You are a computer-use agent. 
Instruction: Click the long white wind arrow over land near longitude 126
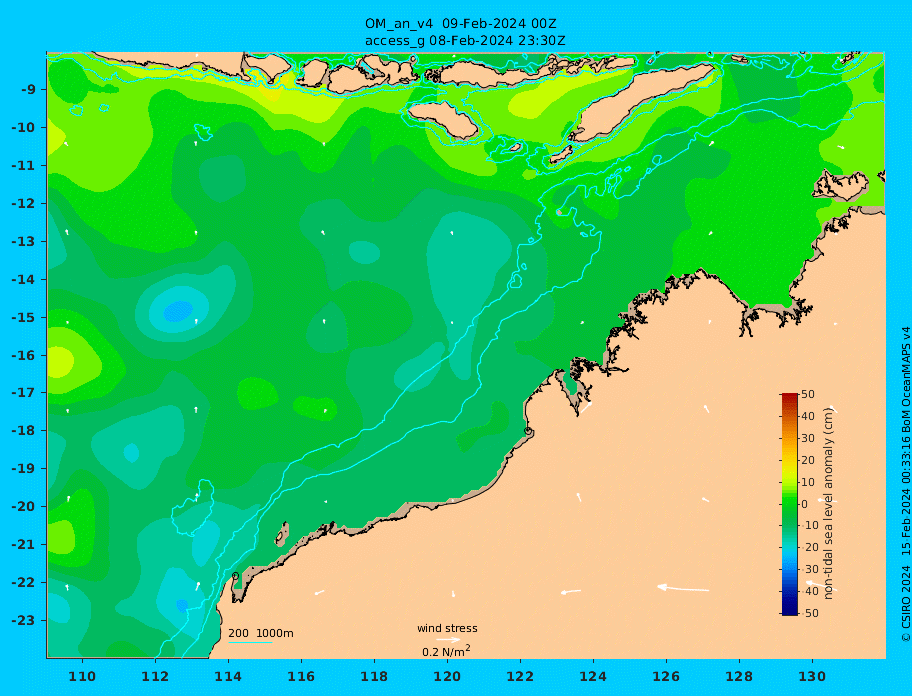pos(683,588)
